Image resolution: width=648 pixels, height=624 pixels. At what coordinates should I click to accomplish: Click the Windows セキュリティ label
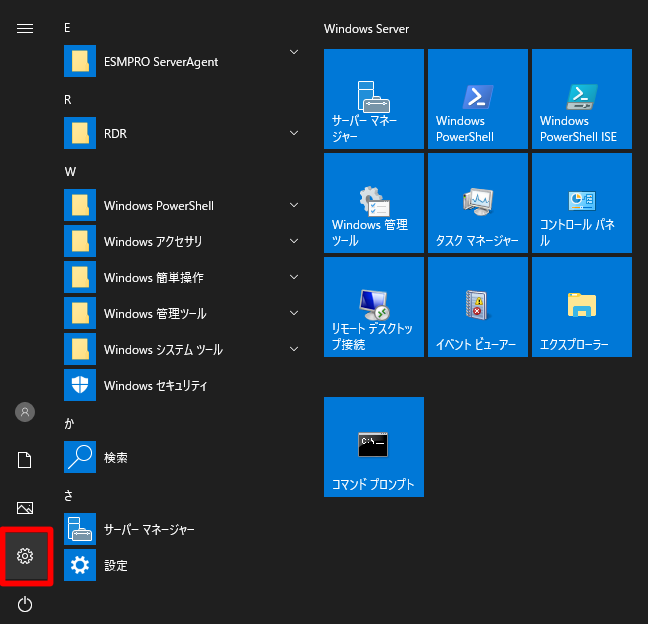pyautogui.click(x=155, y=386)
